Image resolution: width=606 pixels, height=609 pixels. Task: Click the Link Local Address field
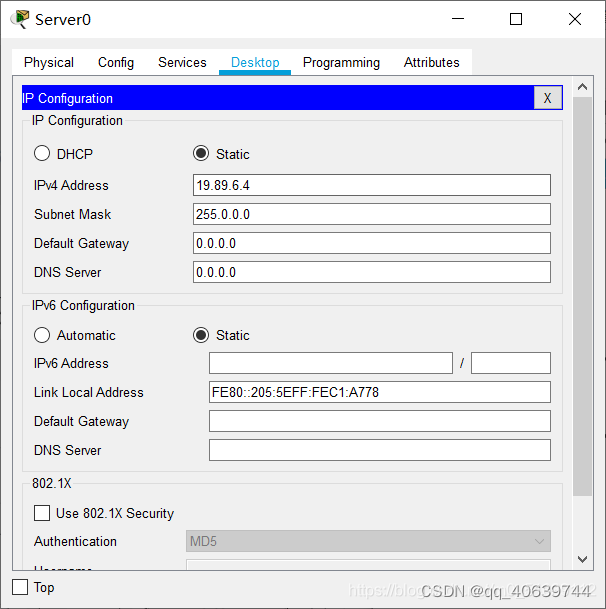[x=380, y=392]
